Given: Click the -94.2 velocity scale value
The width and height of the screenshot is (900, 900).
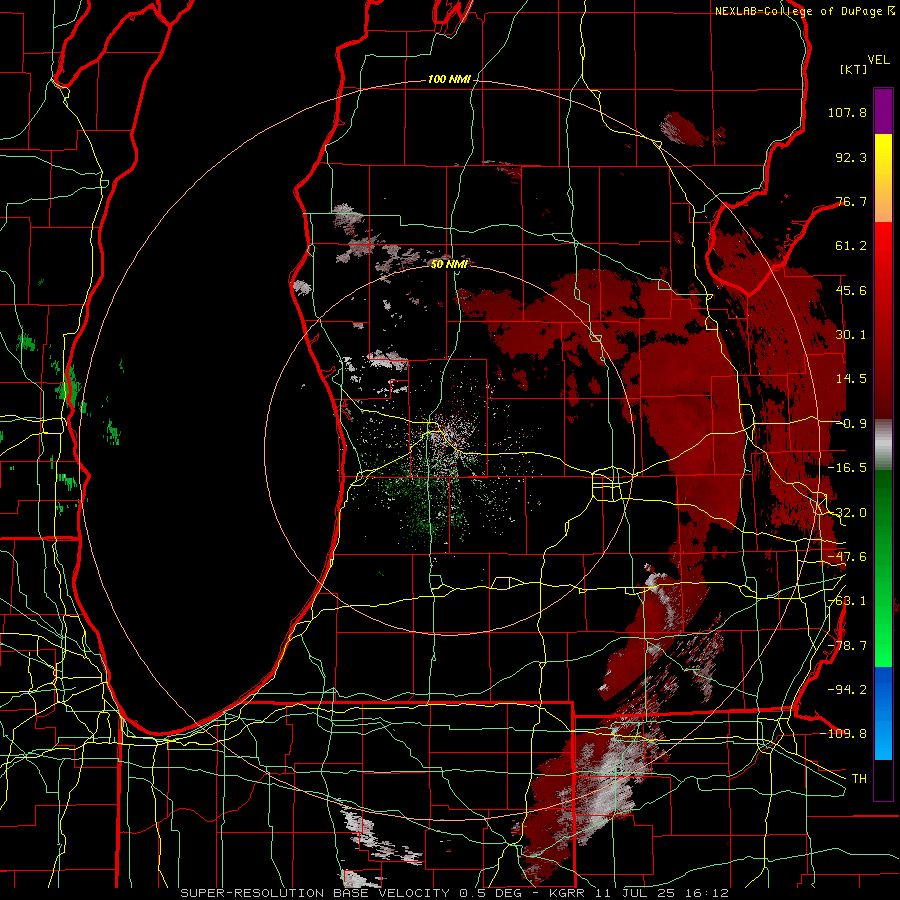Looking at the screenshot, I should tap(847, 689).
